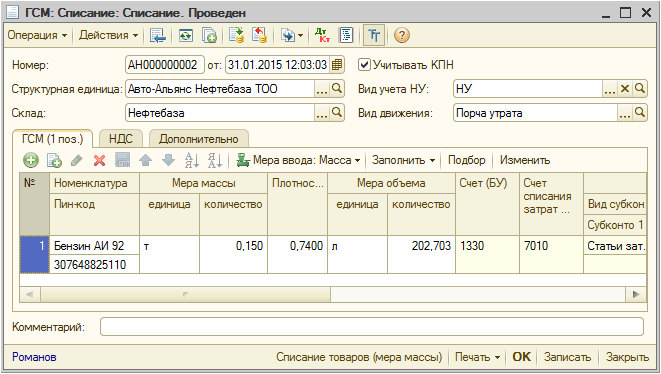Image resolution: width=661 pixels, height=374 pixels.
Task: Click the find in list toolbar icon
Action: tap(158, 35)
